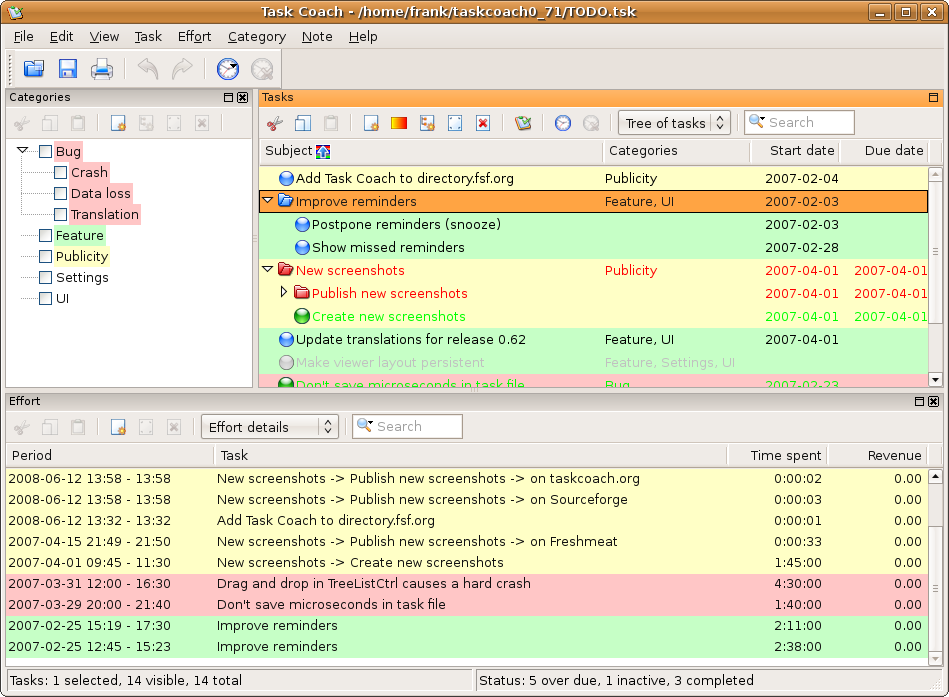The width and height of the screenshot is (949, 697).
Task: Open the Category menu
Action: point(256,36)
